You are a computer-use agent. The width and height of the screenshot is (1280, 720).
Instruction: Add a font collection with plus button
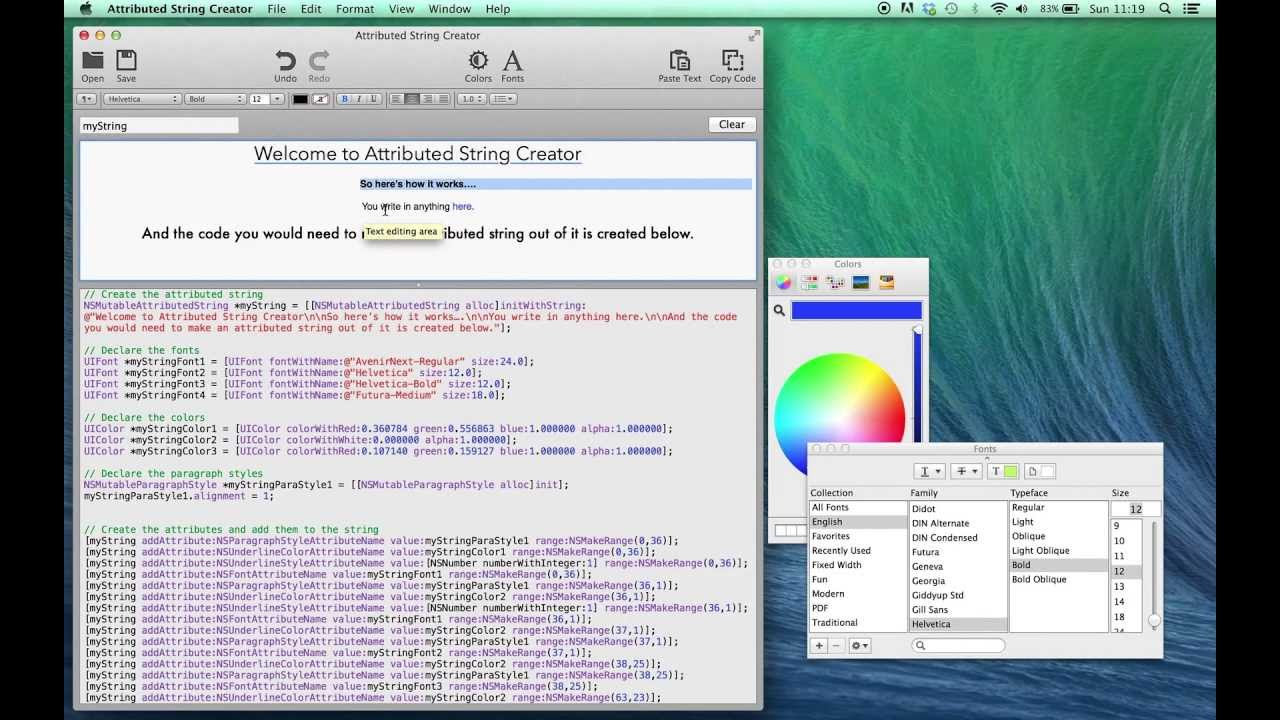[819, 646]
